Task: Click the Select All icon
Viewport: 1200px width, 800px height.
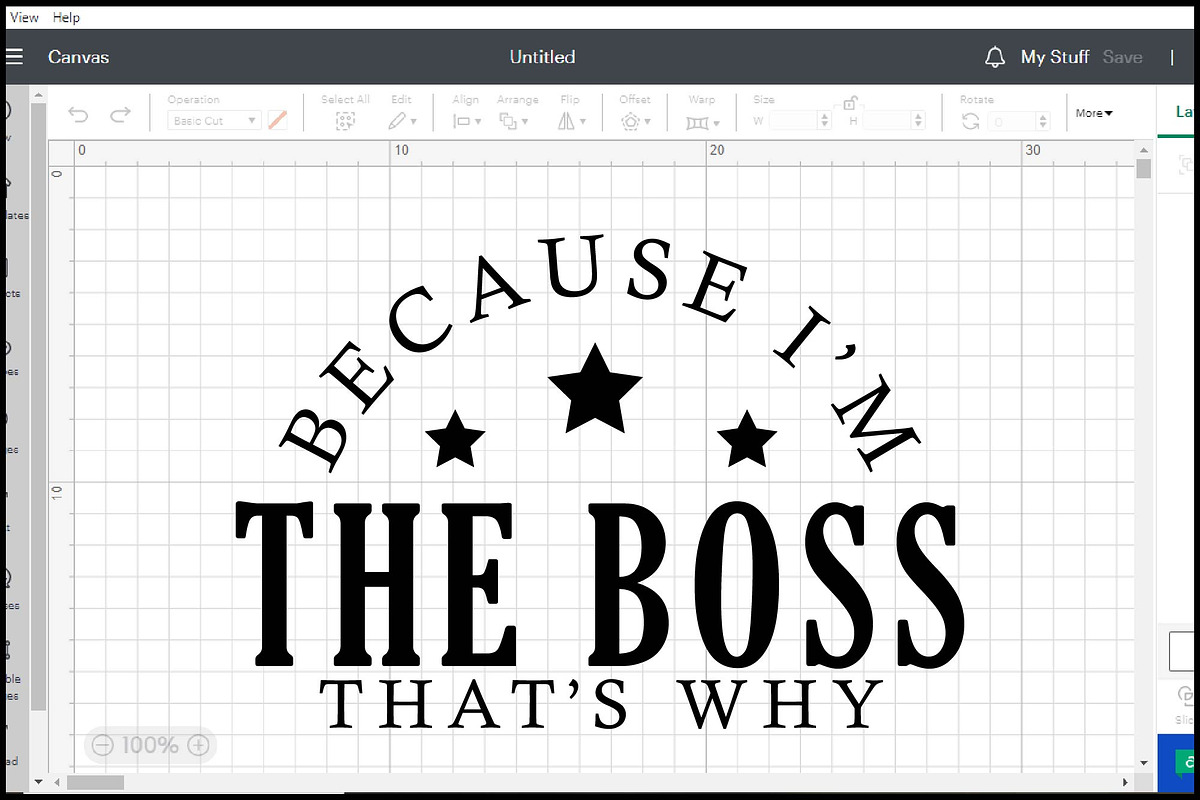Action: click(345, 121)
